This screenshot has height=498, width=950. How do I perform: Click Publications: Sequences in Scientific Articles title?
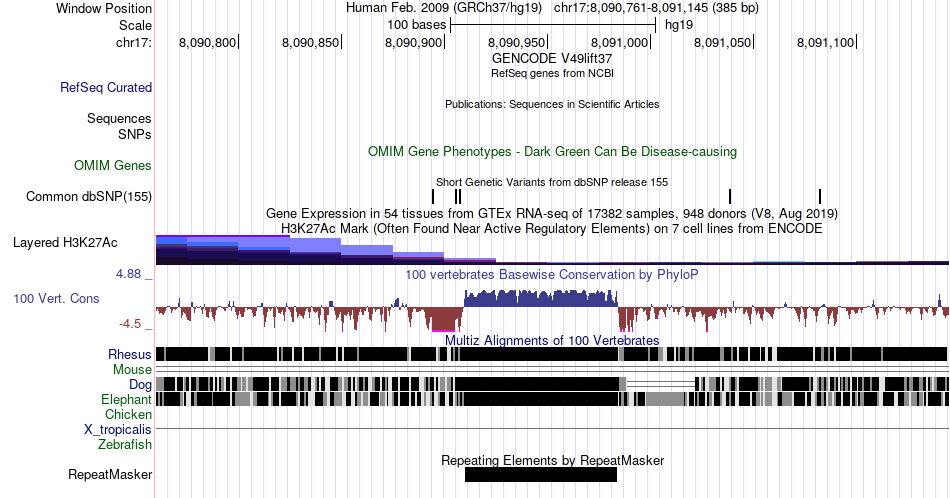[x=552, y=104]
